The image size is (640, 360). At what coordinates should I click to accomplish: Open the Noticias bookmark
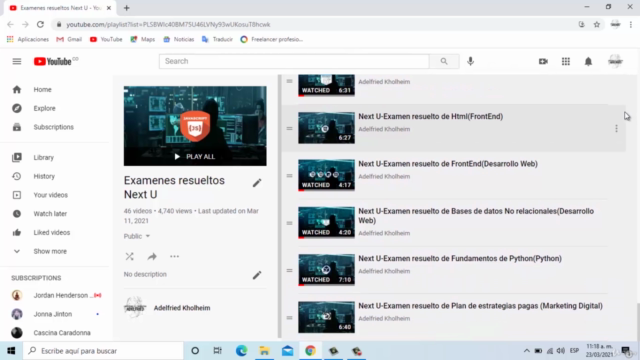178,39
